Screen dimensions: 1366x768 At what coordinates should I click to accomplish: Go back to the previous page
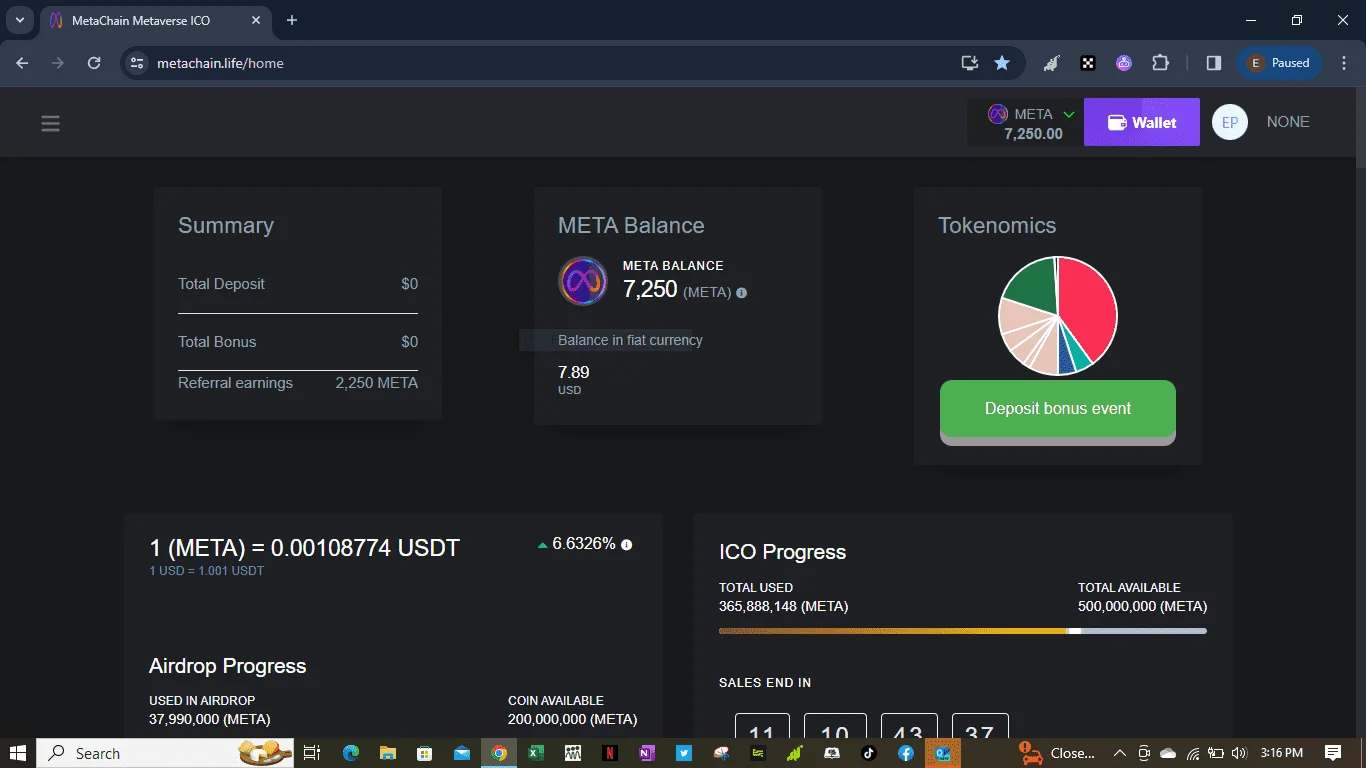tap(22, 63)
